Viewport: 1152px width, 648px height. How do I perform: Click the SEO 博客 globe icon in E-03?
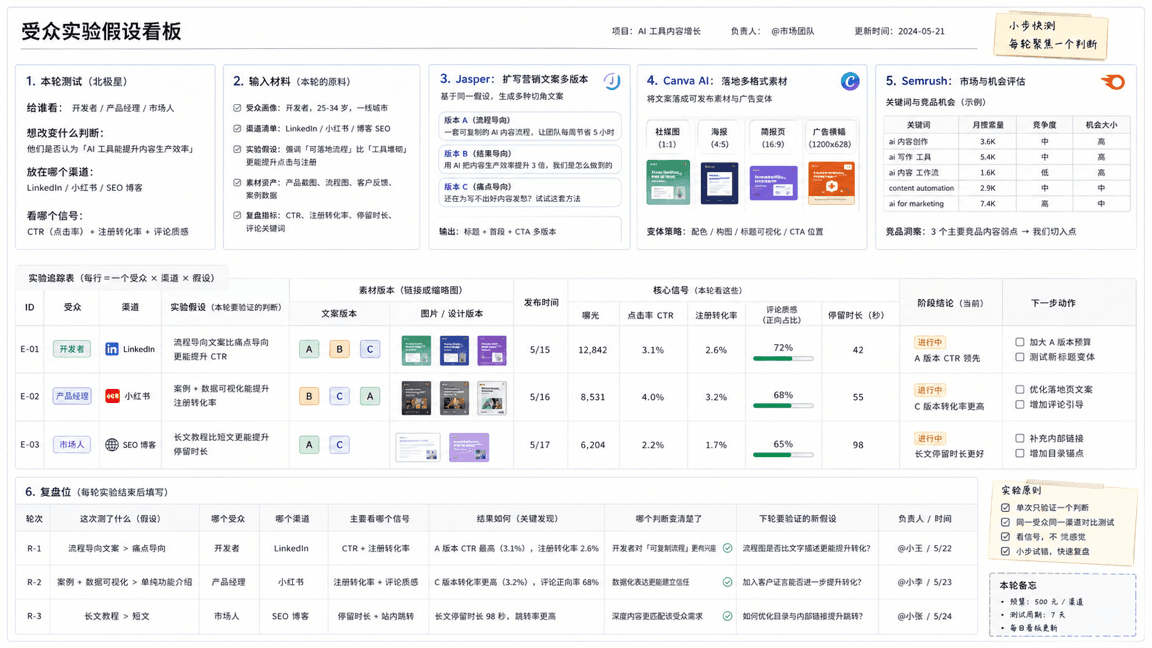[112, 444]
